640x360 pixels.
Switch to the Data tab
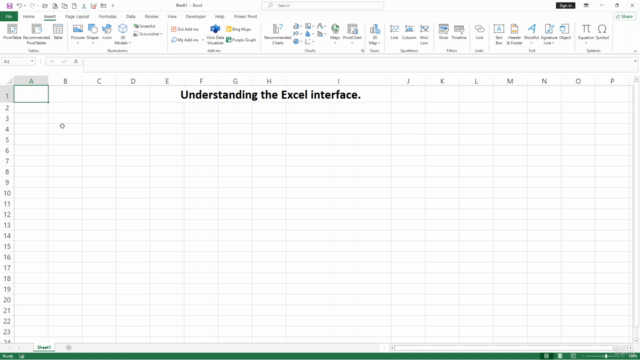tap(131, 16)
